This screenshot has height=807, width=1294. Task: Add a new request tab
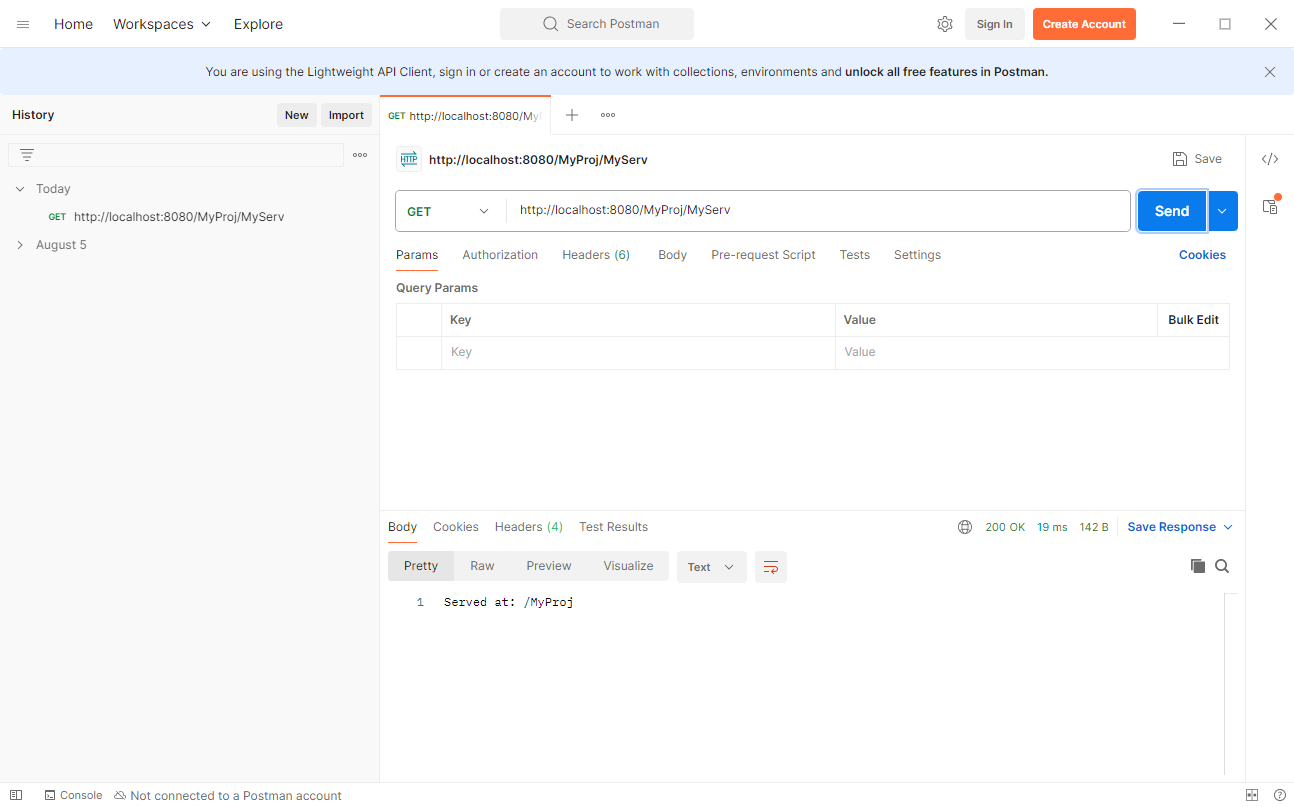572,115
